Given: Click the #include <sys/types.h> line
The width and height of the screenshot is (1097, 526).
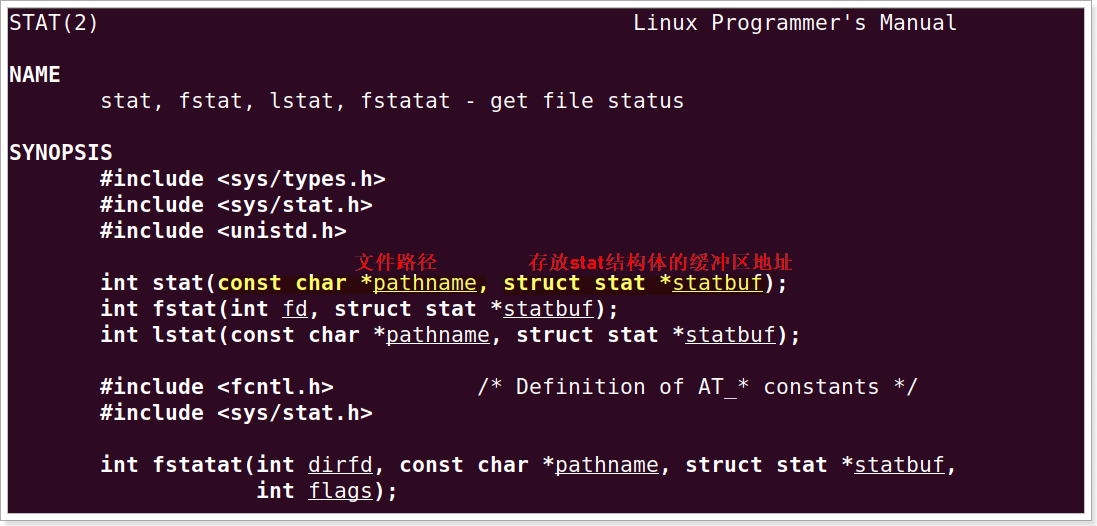Looking at the screenshot, I should [x=243, y=179].
